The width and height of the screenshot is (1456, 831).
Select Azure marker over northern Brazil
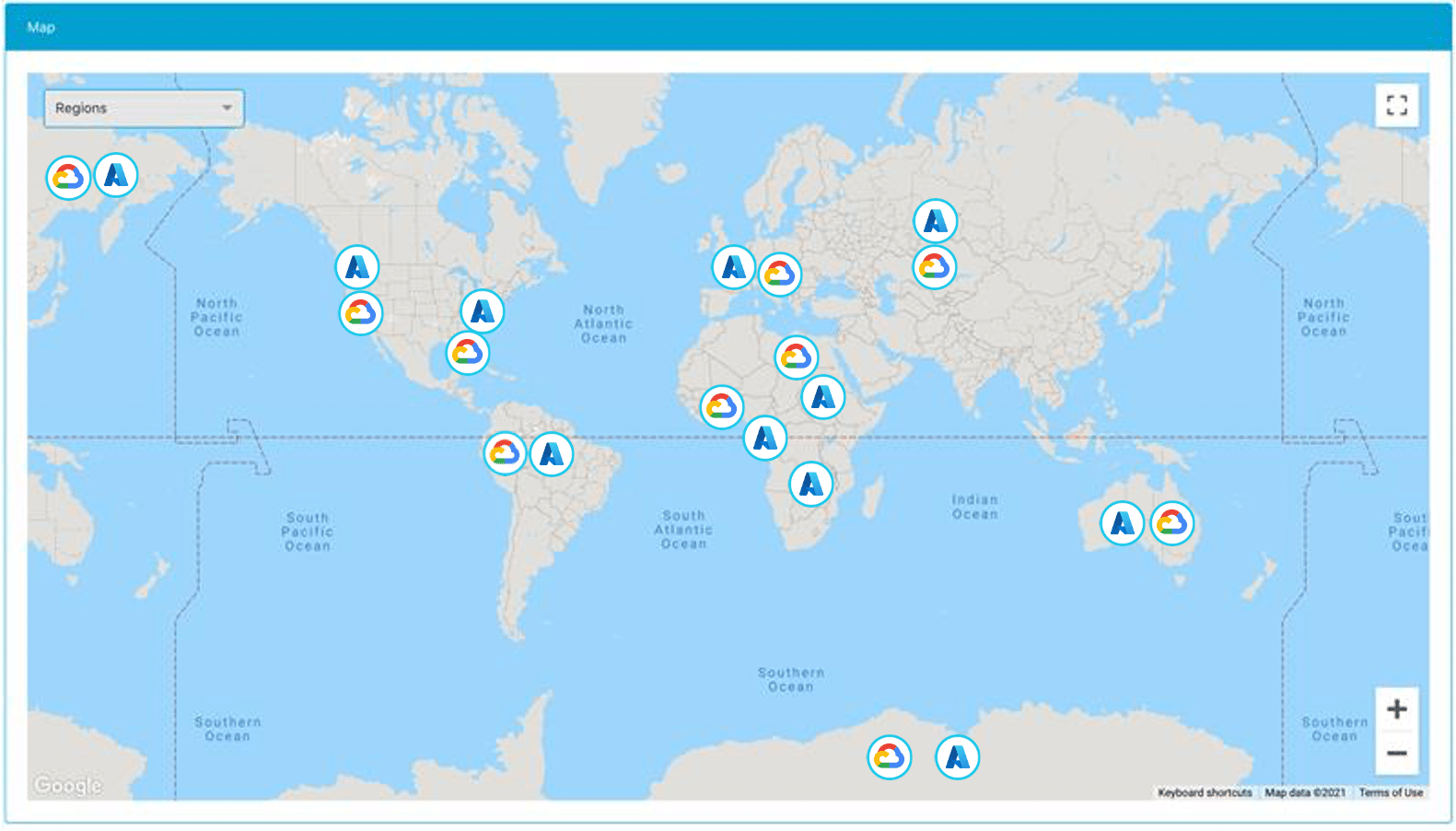coord(552,454)
